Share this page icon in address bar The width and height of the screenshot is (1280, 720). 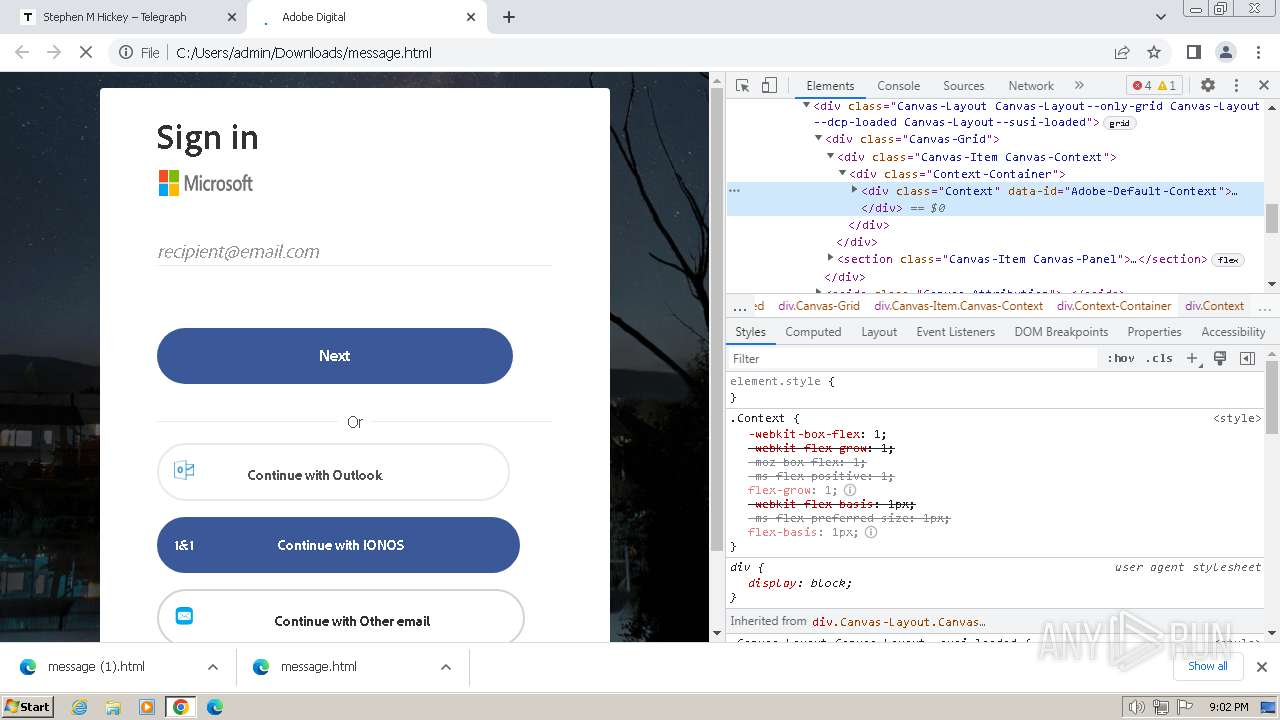[x=1122, y=52]
